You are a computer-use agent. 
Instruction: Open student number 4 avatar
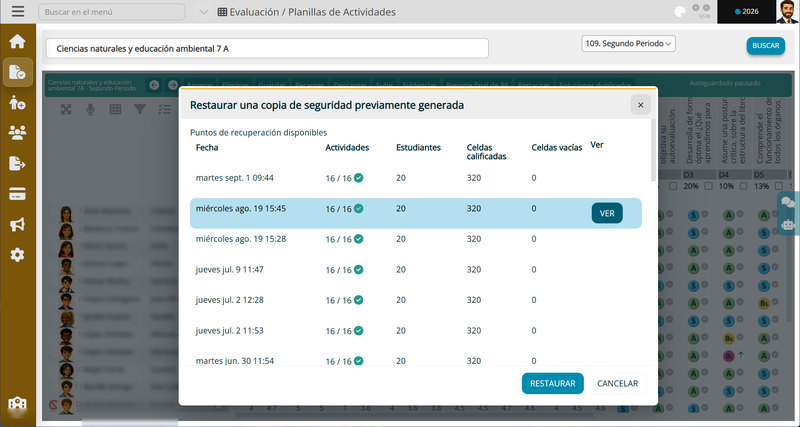pos(66,266)
